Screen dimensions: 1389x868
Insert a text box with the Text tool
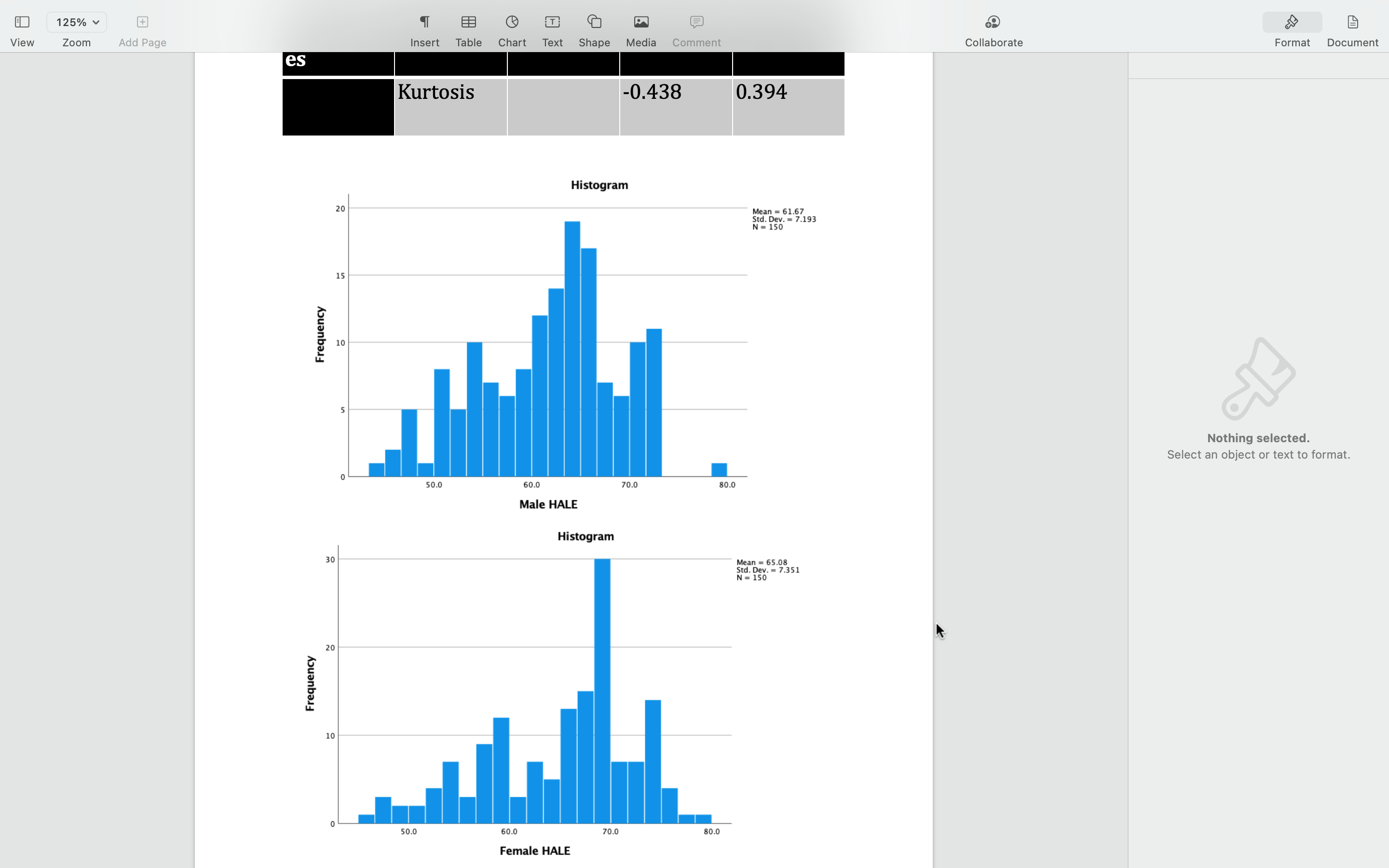pos(552,22)
